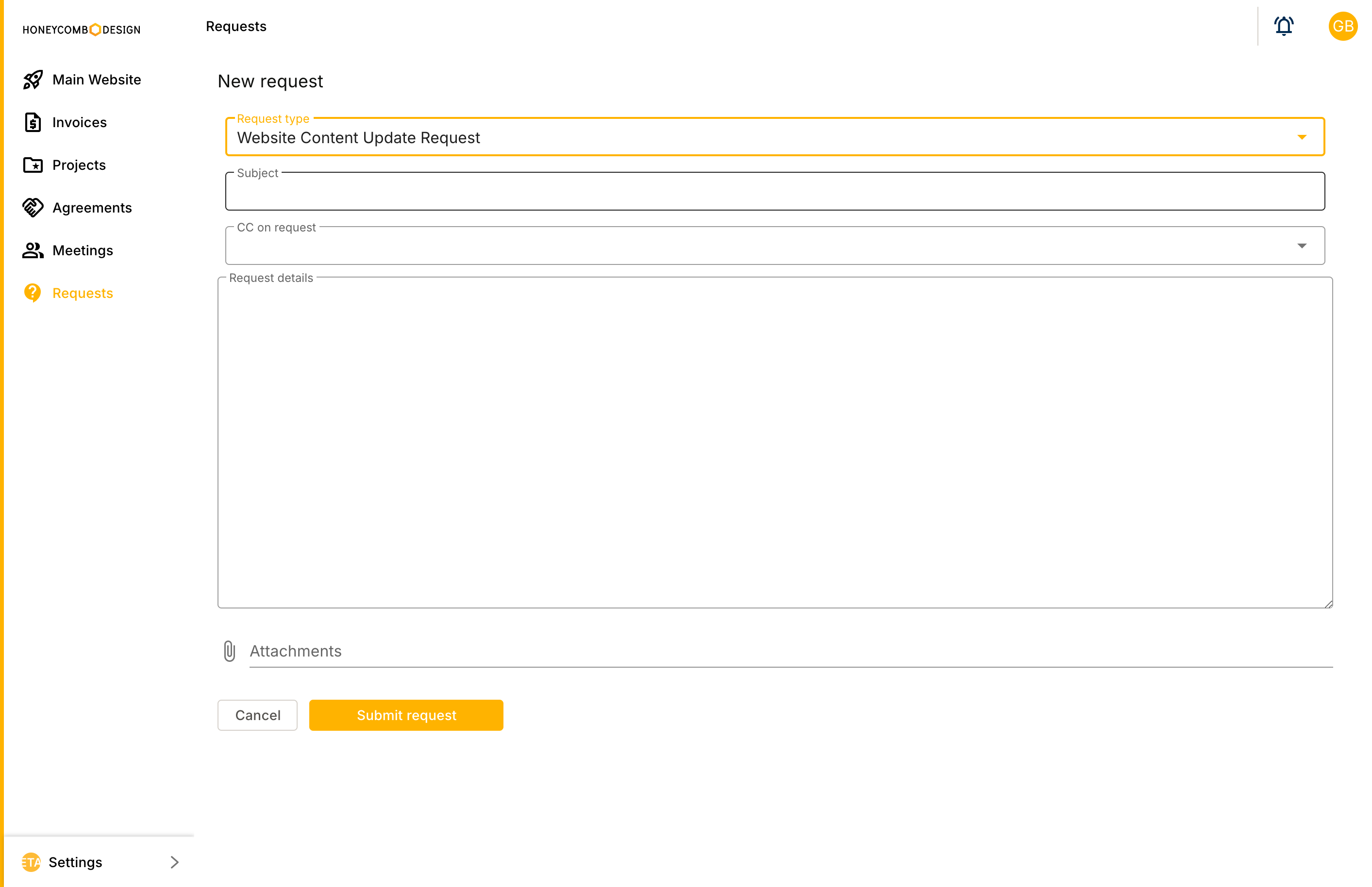Image resolution: width=1372 pixels, height=887 pixels.
Task: Go to the Invoices menu label
Action: point(80,122)
